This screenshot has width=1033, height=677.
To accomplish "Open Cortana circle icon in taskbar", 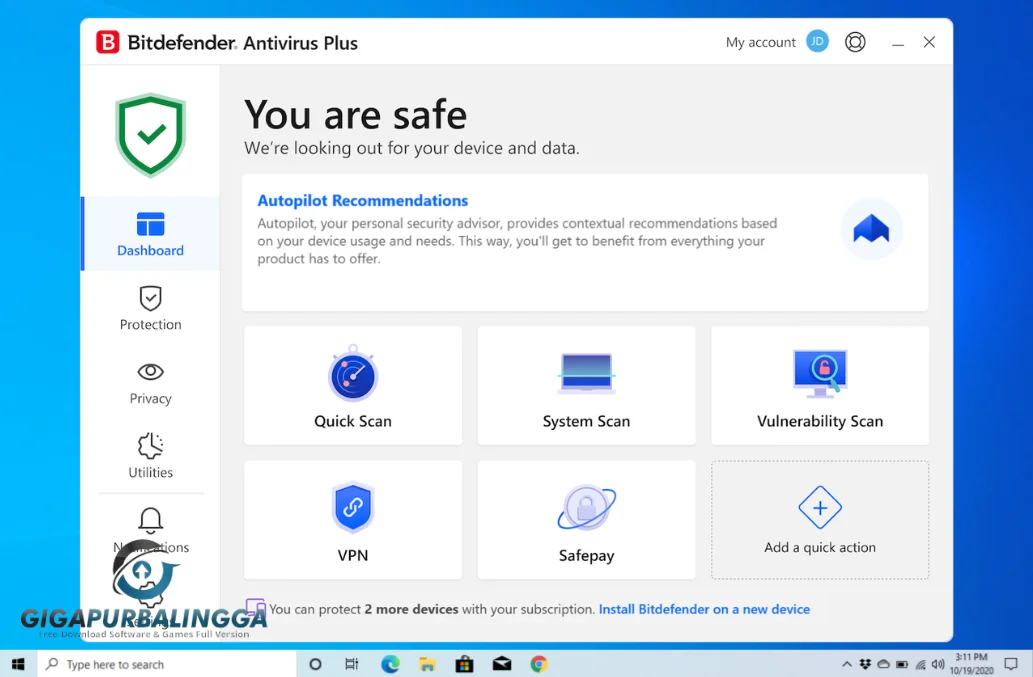I will (315, 664).
